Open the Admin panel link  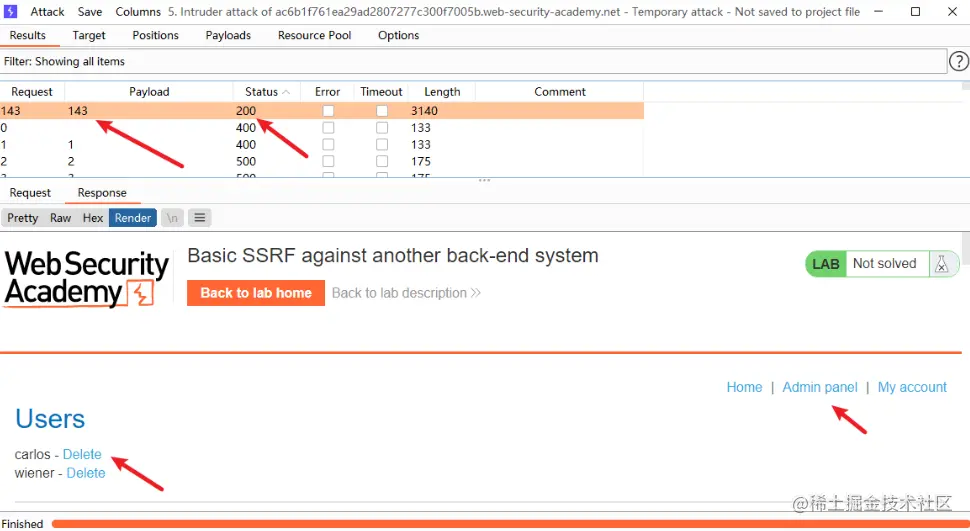820,387
